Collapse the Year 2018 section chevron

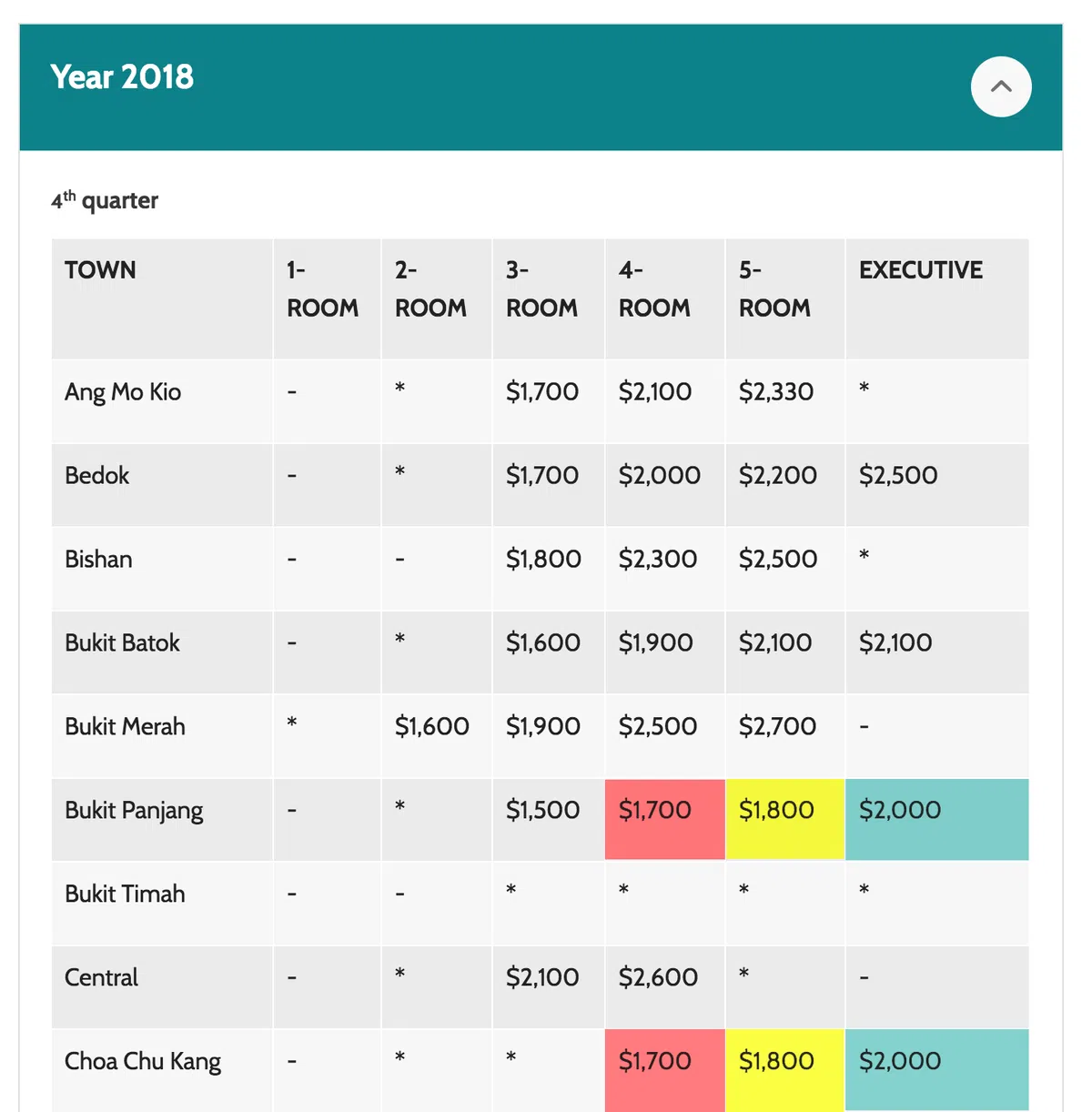tap(1000, 87)
